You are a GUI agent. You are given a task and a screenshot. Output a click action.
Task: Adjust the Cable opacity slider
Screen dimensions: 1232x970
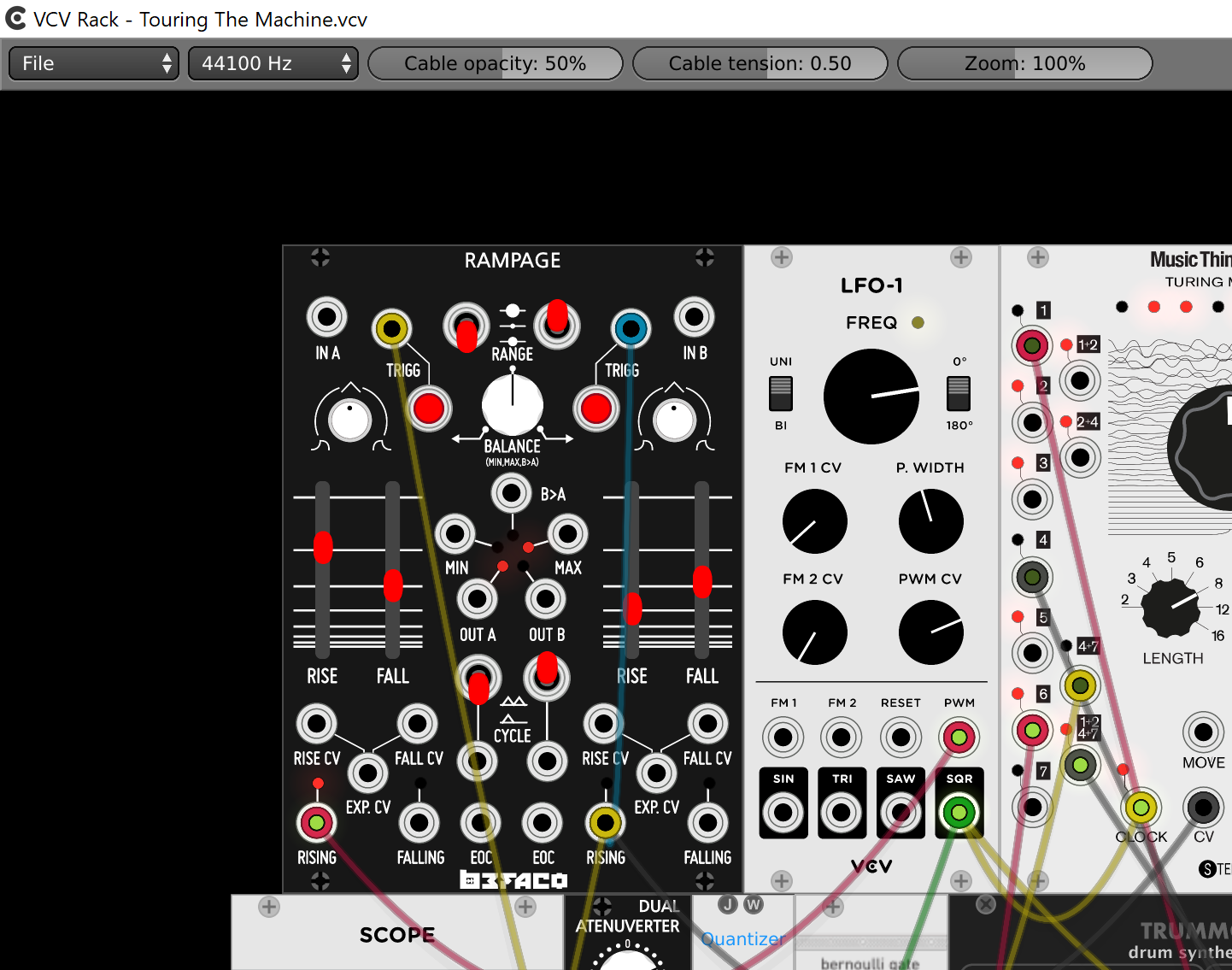496,63
